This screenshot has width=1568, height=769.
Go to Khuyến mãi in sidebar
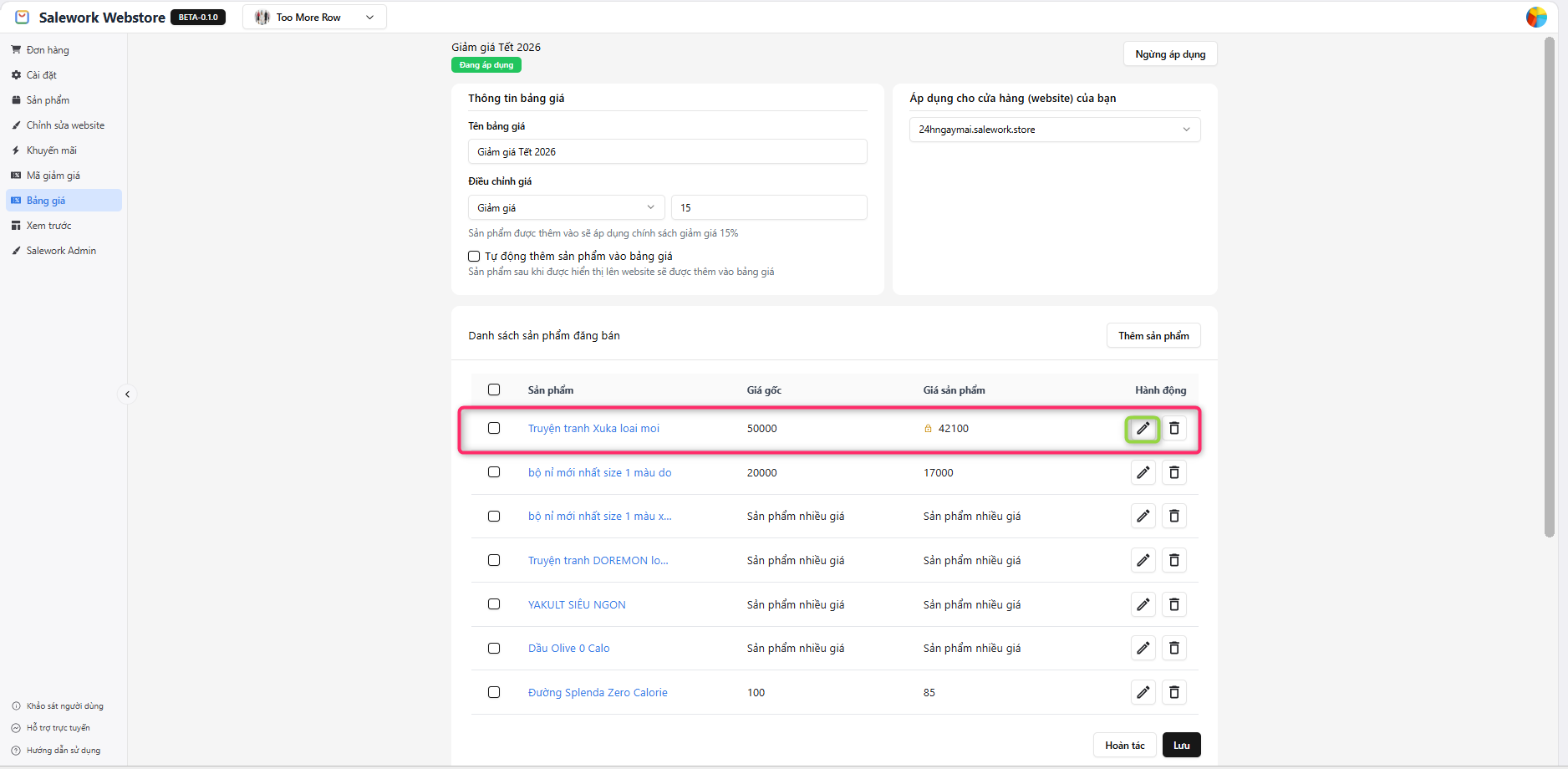point(51,150)
